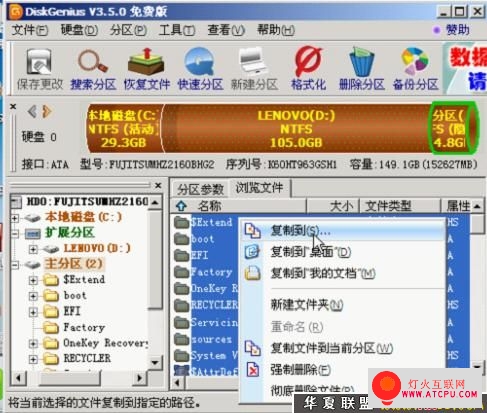The image size is (487, 413).
Task: Click the 删除分区 delete partition icon
Action: click(x=362, y=69)
